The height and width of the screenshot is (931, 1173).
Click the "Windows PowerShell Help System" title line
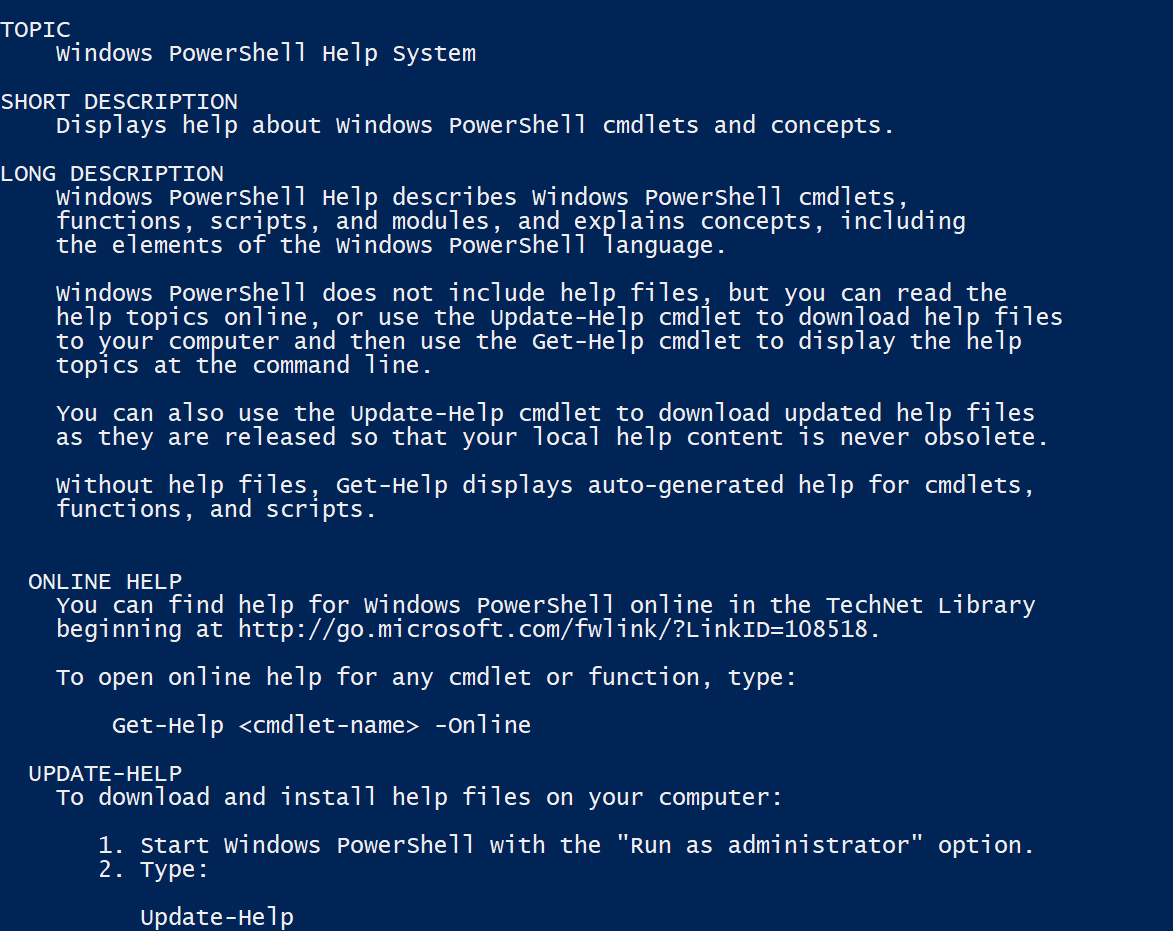(x=266, y=54)
